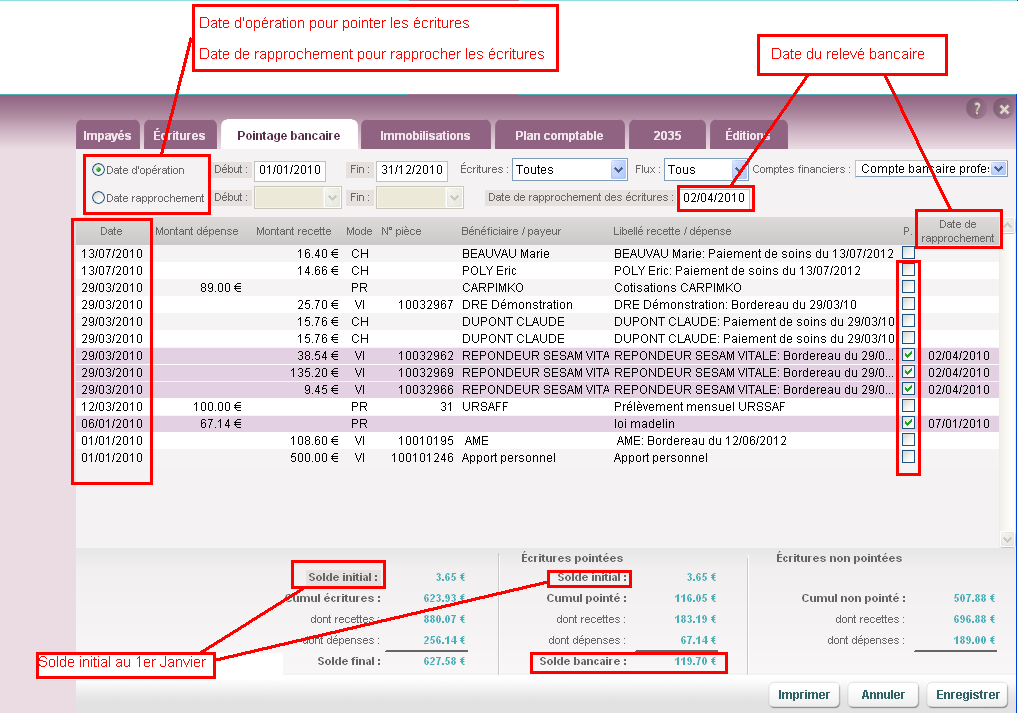Select the 'Date rapprochement' radio button
The width and height of the screenshot is (1018, 713).
coord(98,198)
